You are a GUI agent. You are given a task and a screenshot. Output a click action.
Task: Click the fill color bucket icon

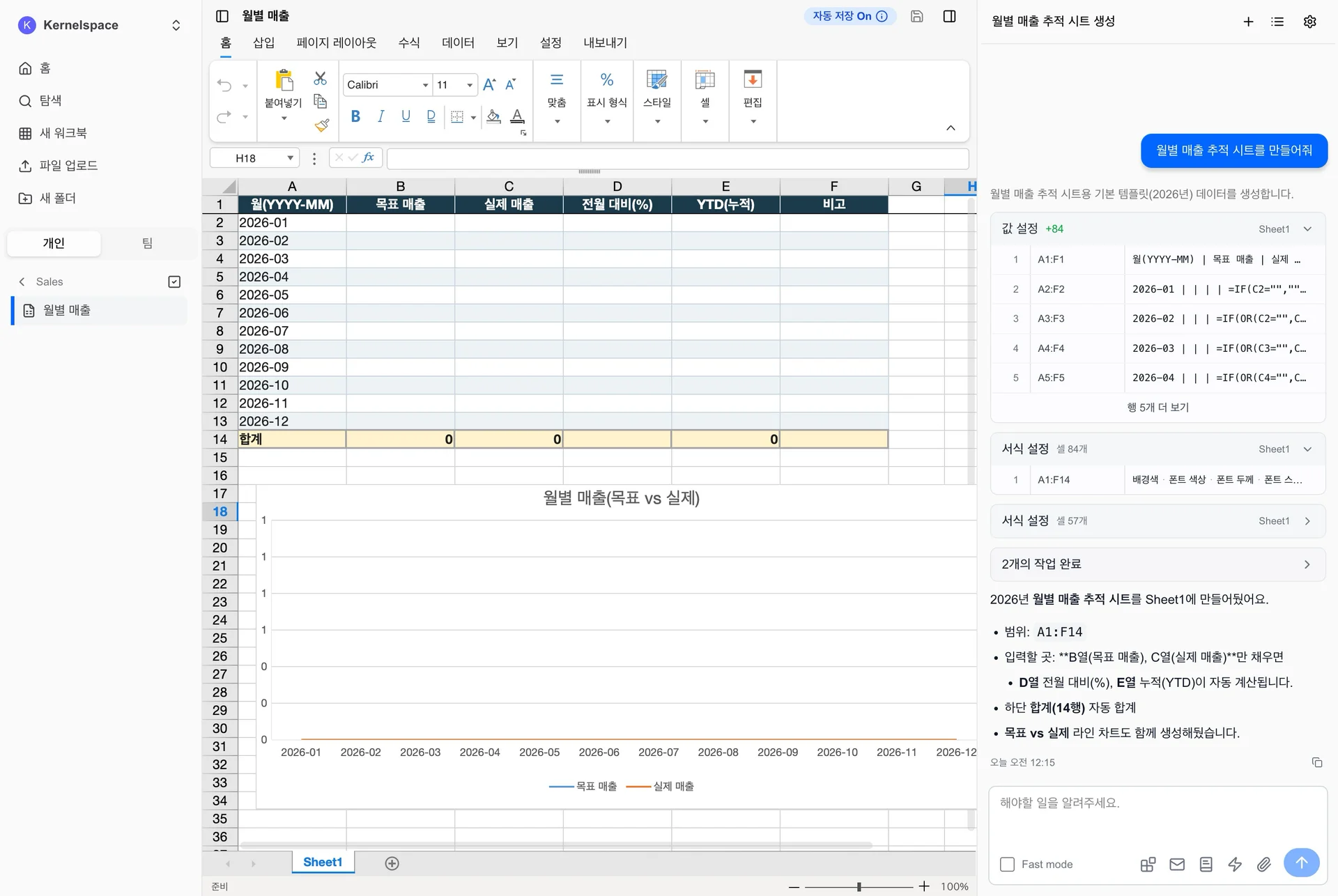(493, 116)
